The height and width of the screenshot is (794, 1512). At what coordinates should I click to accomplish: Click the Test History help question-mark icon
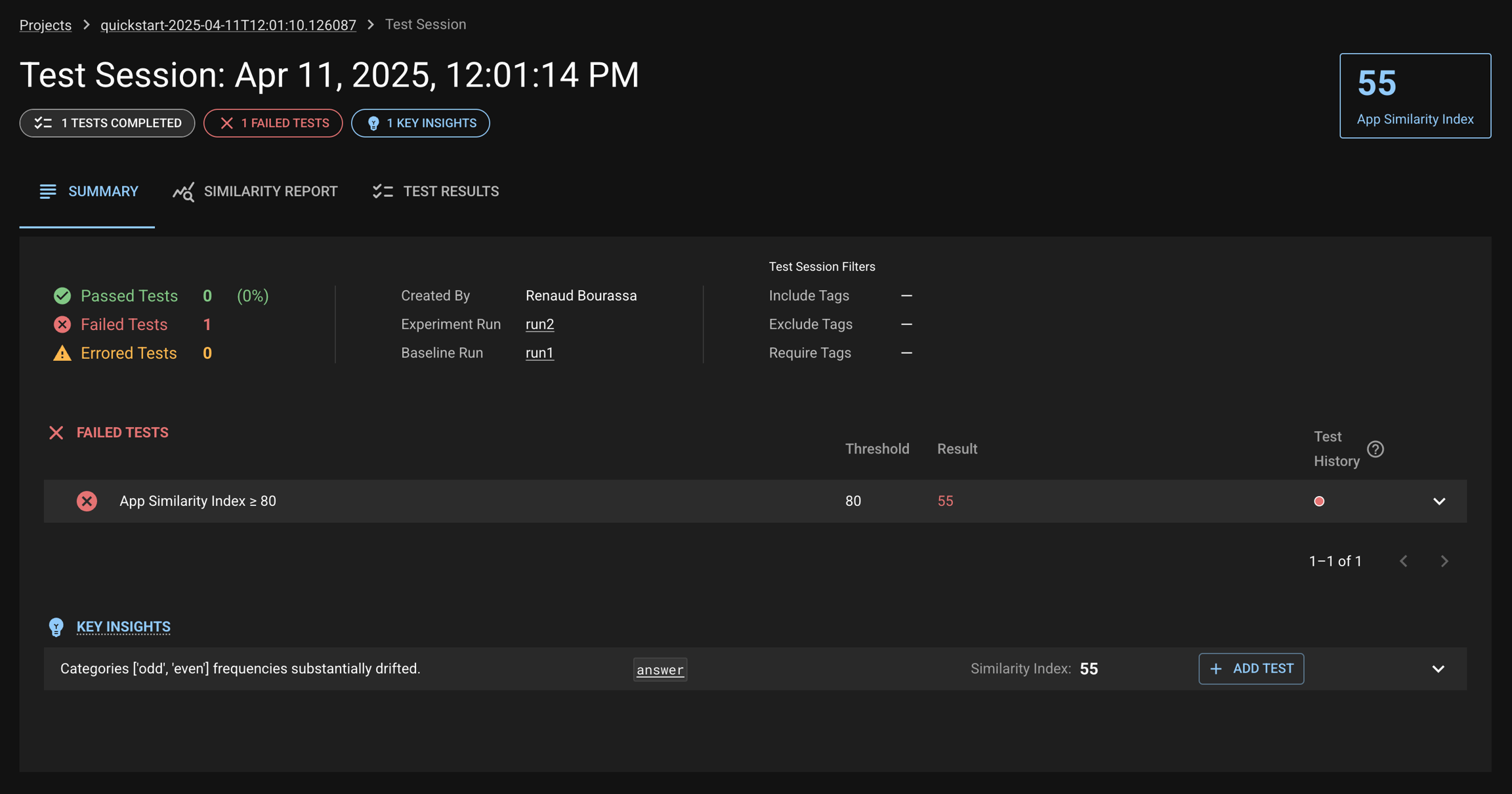[1375, 449]
